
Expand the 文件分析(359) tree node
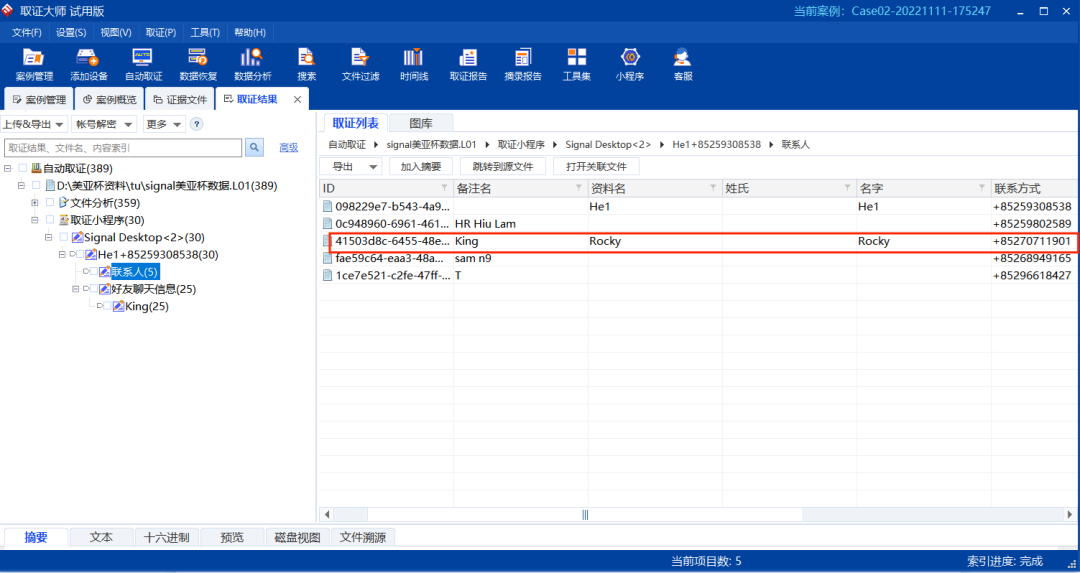point(35,203)
